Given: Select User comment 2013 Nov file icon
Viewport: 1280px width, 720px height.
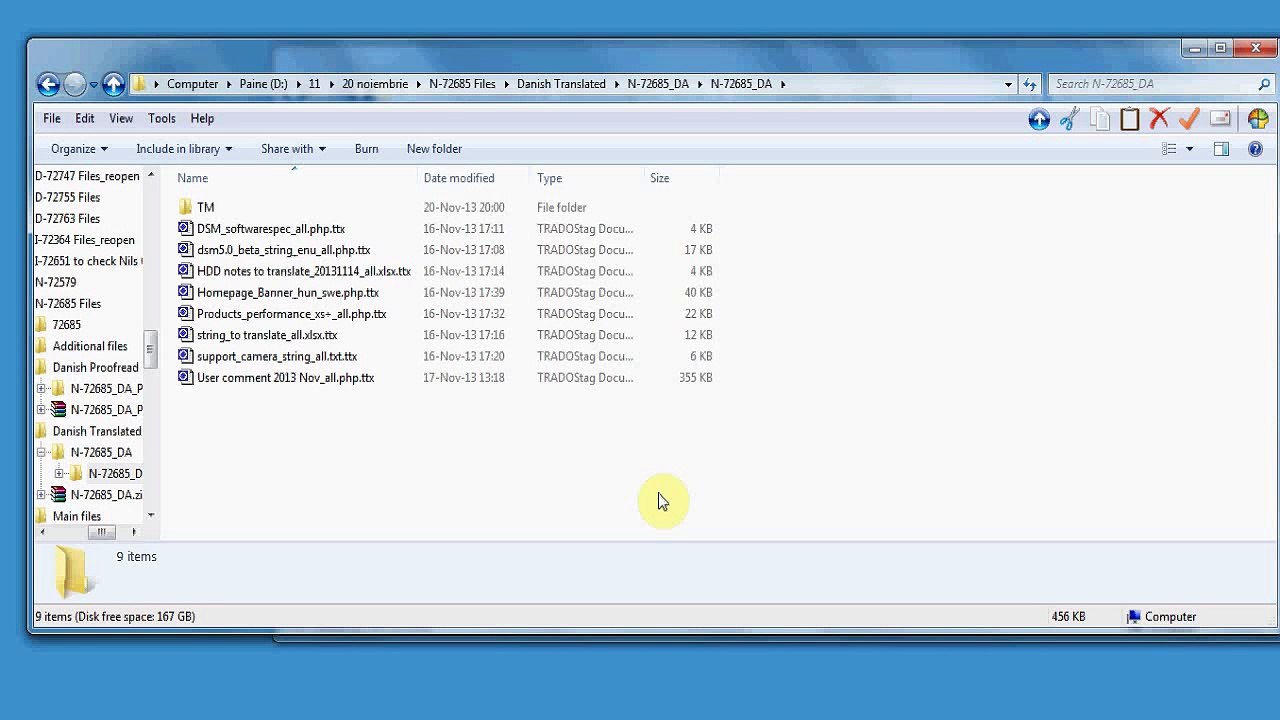Looking at the screenshot, I should (x=185, y=378).
